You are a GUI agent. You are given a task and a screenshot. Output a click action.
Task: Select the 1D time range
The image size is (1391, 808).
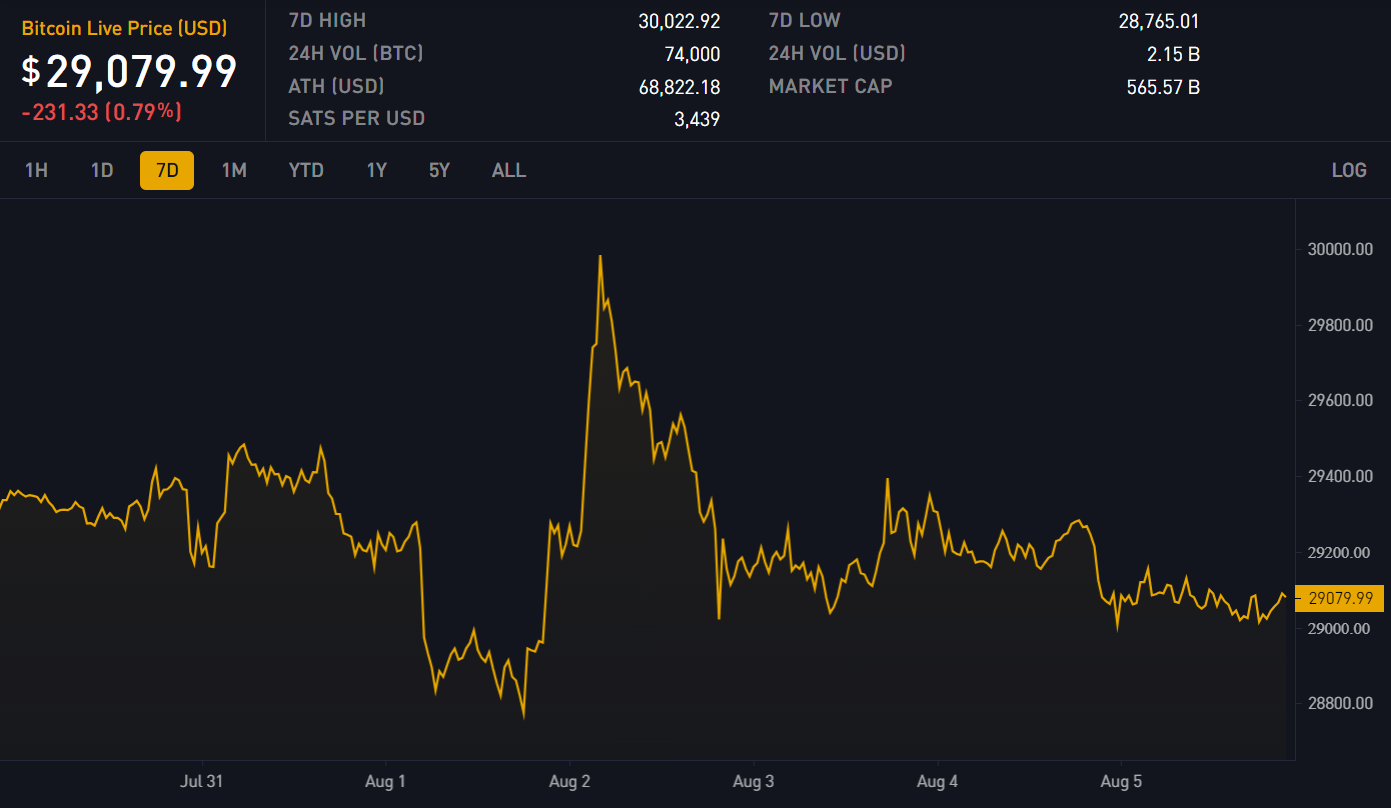coord(102,170)
